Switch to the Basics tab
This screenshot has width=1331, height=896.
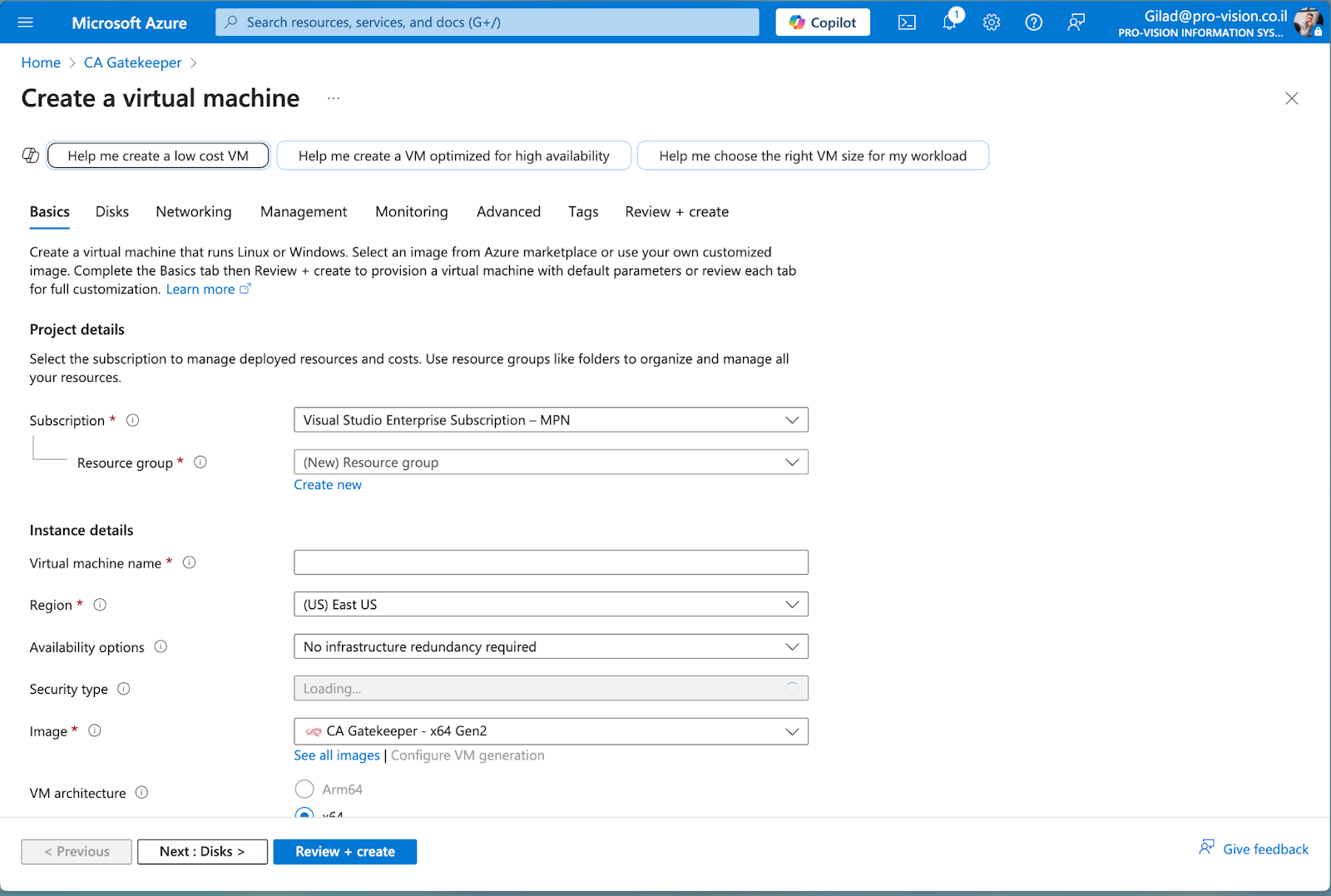click(50, 212)
